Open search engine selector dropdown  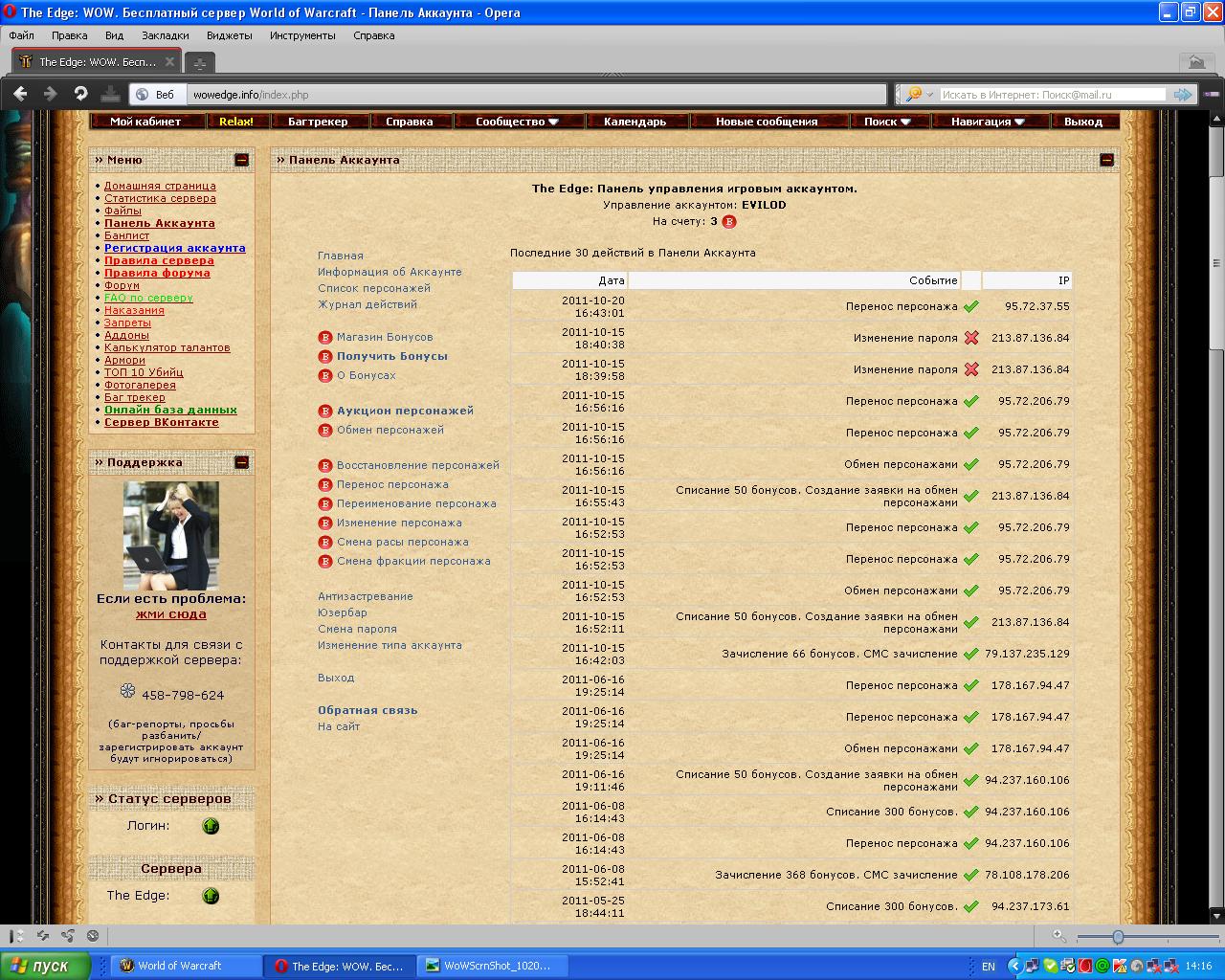click(920, 94)
